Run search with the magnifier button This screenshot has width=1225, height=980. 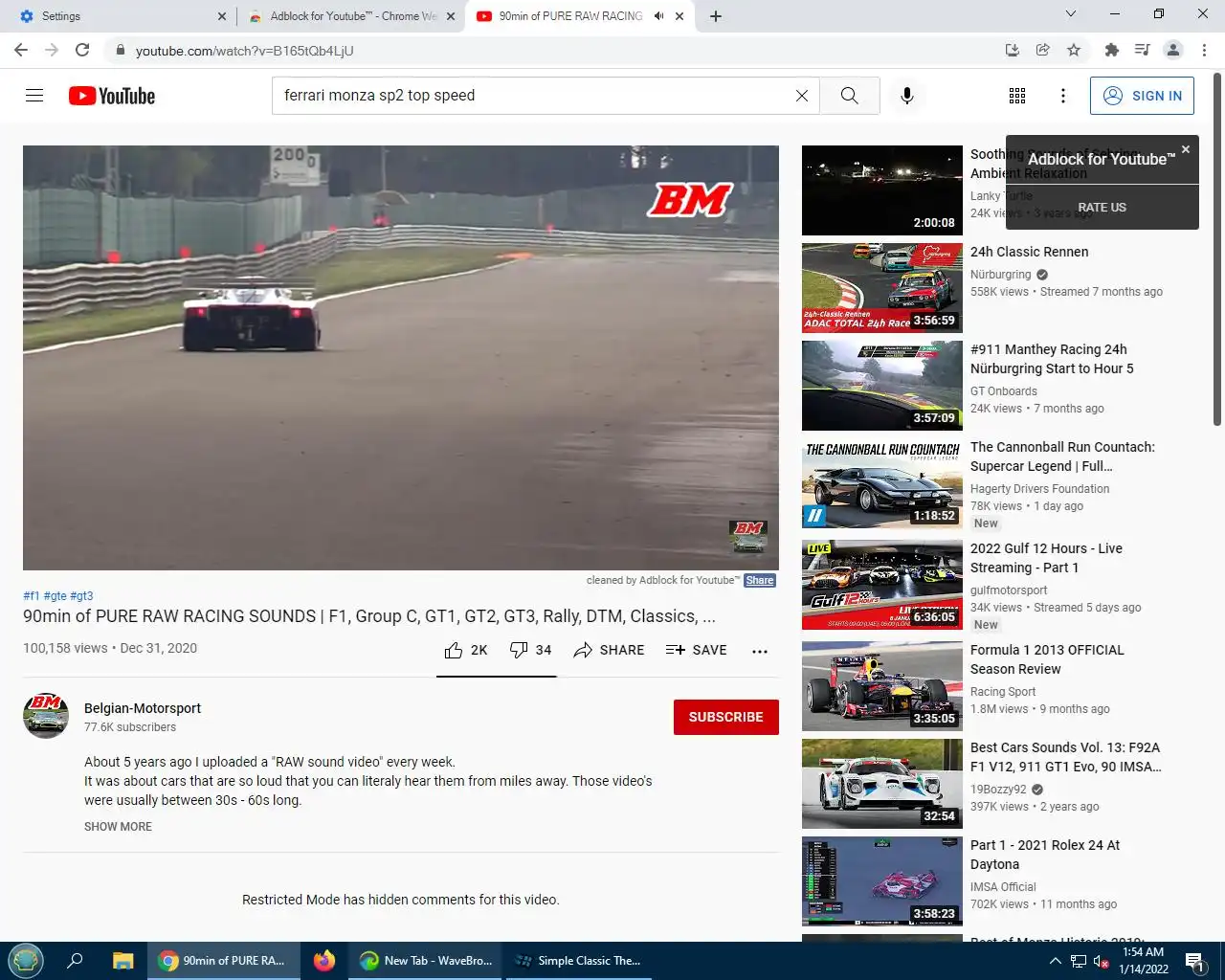coord(849,96)
